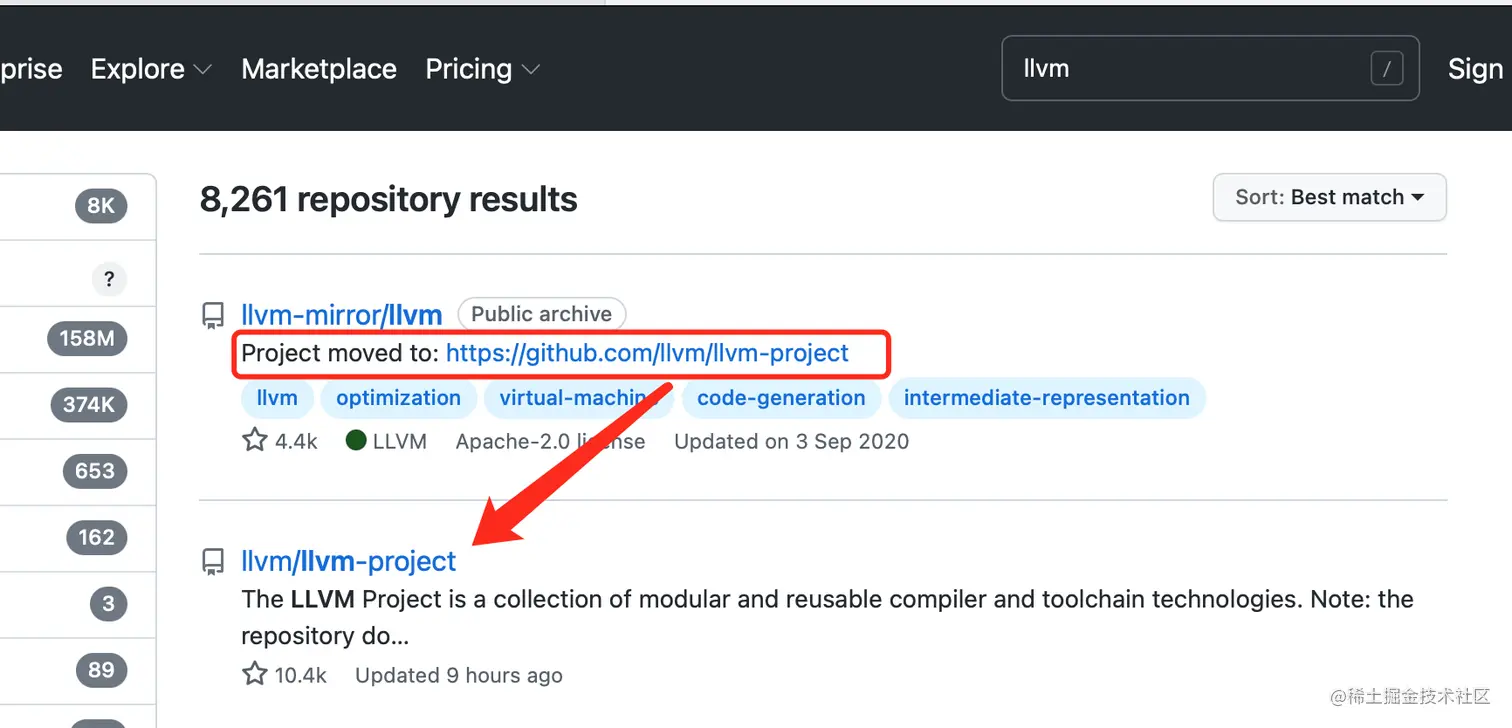Click the star icon next to the 4.4k count
This screenshot has height=728, width=1512.
pyautogui.click(x=254, y=440)
